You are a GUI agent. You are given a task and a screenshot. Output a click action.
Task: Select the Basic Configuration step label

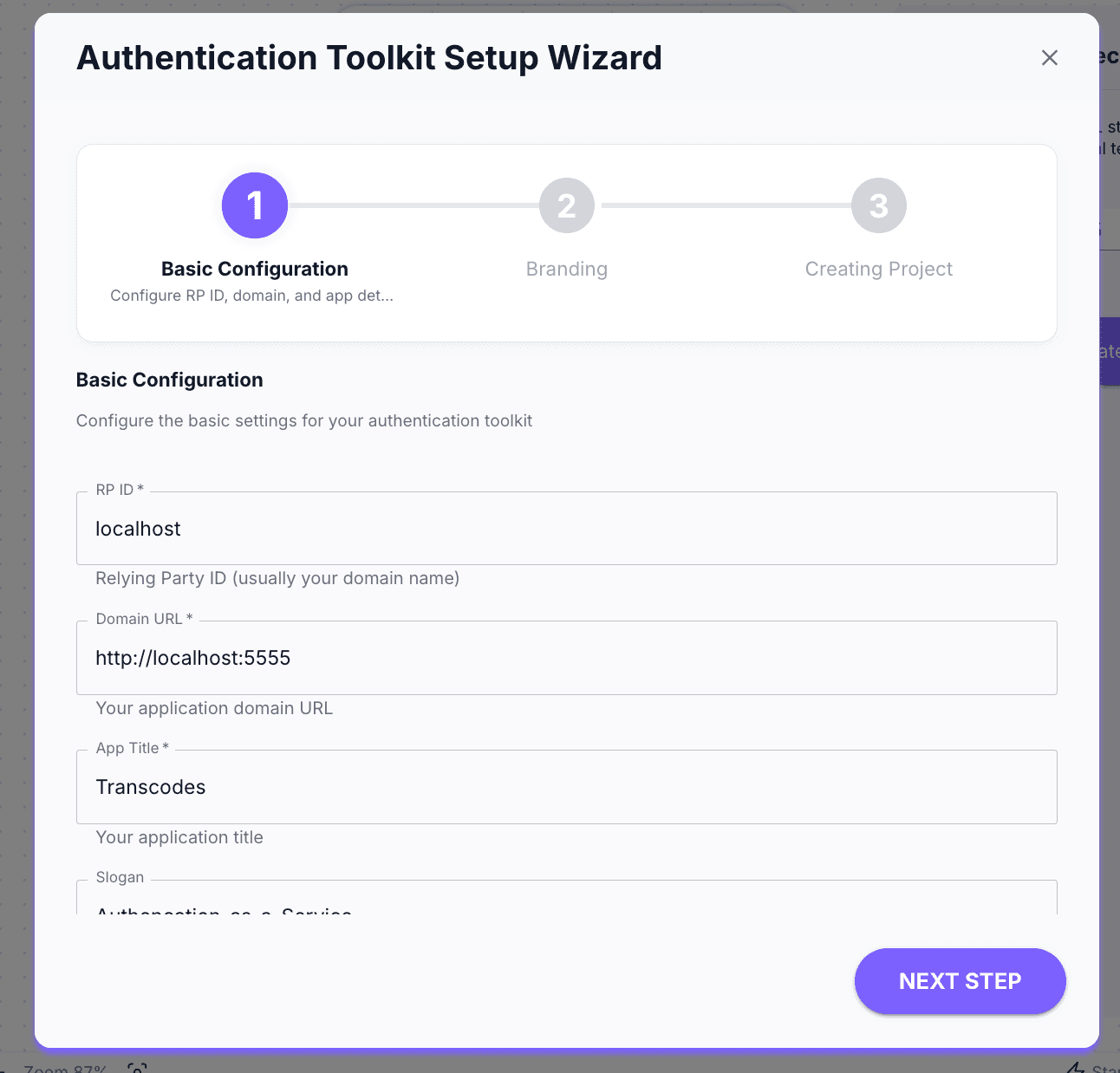tap(254, 269)
